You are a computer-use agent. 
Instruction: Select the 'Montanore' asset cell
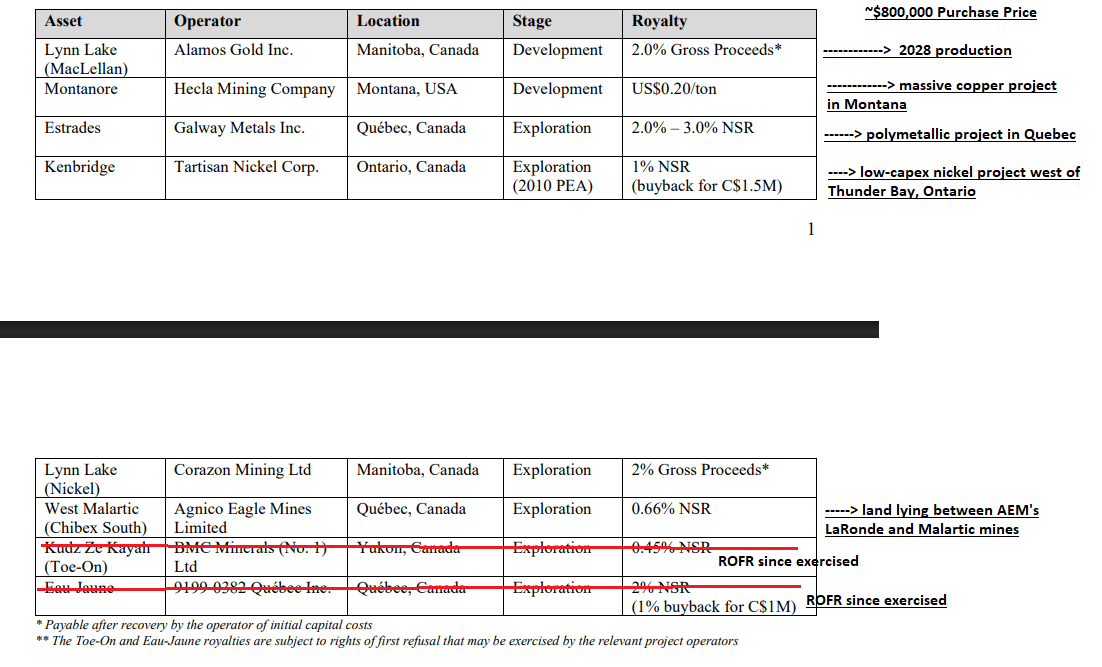coord(101,97)
